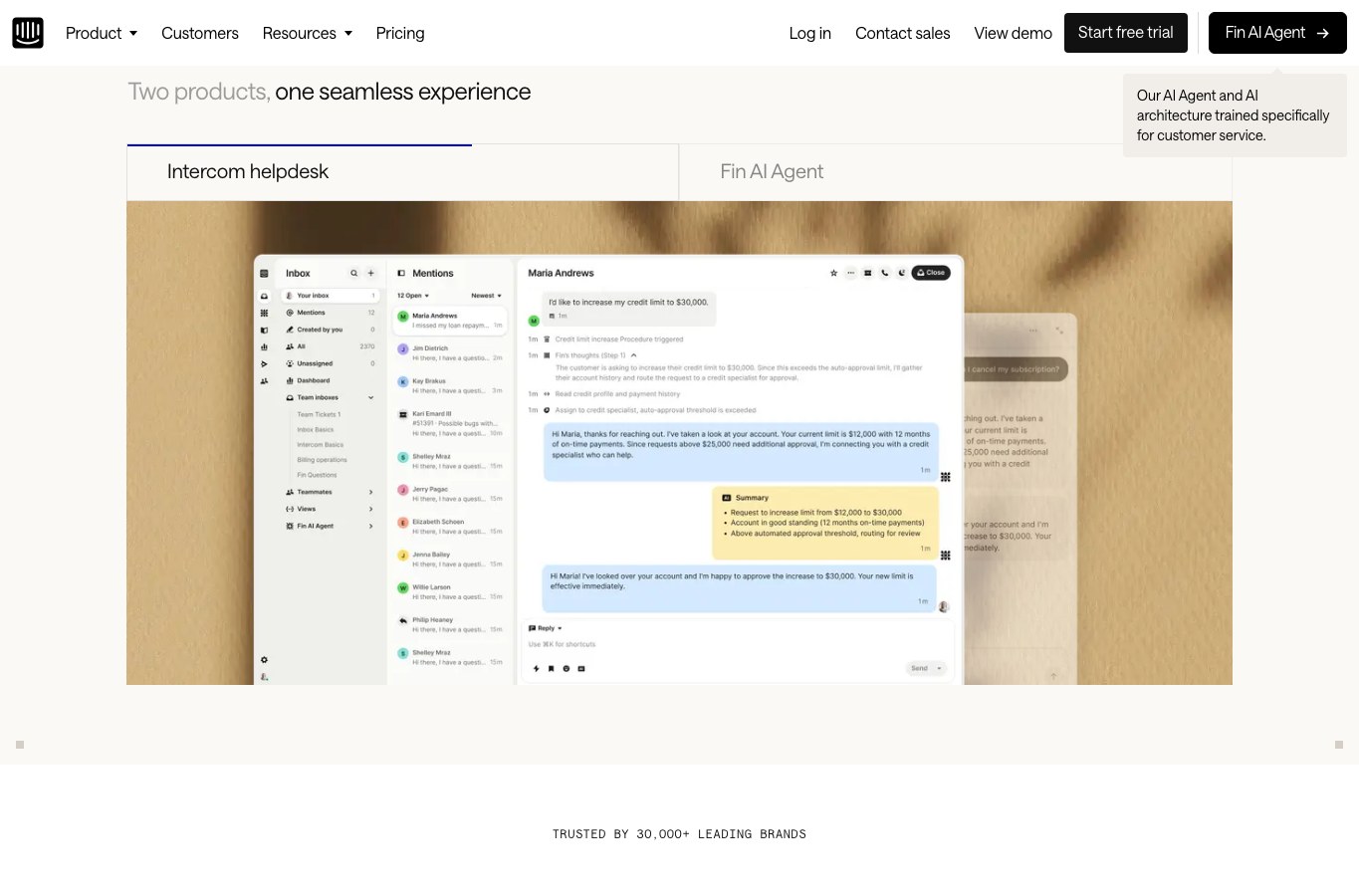Click the Close button in the conversation header
This screenshot has height=896, width=1359.
pos(931,273)
